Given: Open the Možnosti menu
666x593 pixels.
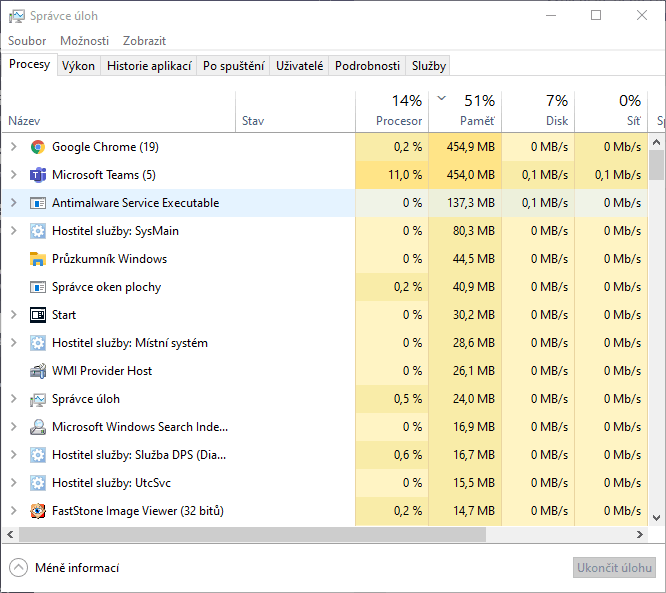Looking at the screenshot, I should tap(84, 41).
